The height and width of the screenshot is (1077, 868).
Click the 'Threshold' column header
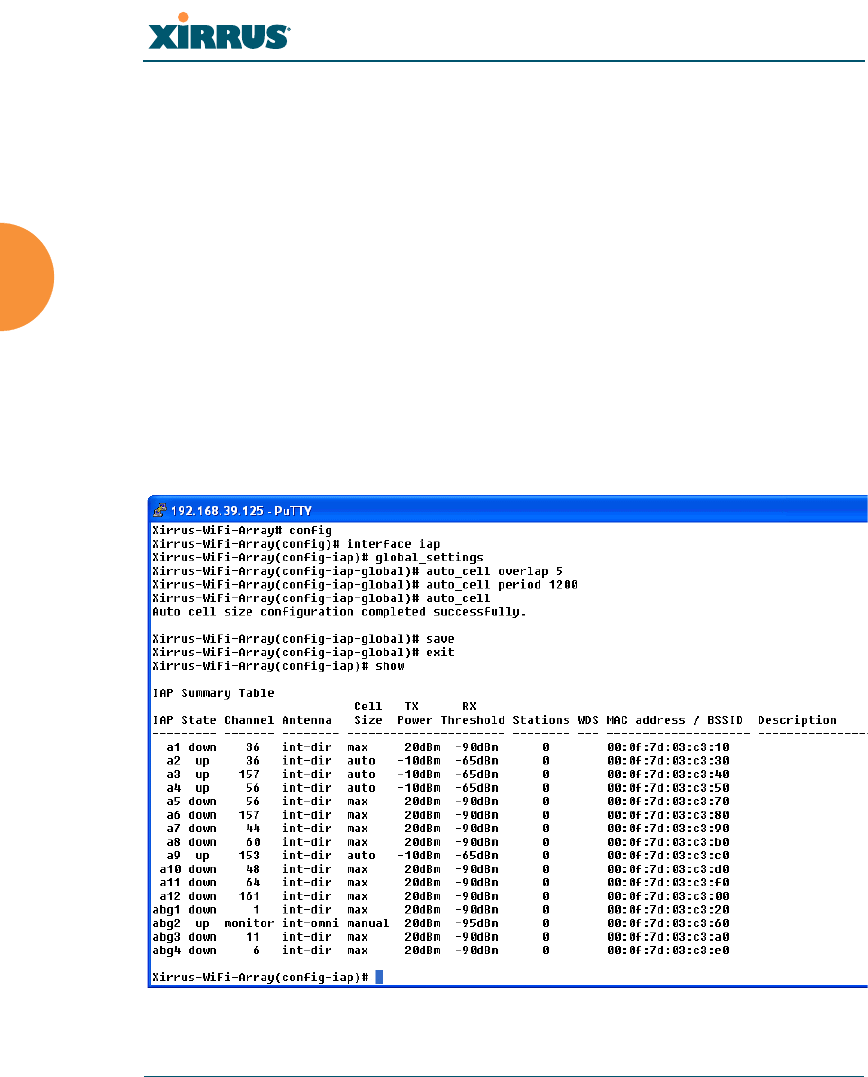coord(472,721)
